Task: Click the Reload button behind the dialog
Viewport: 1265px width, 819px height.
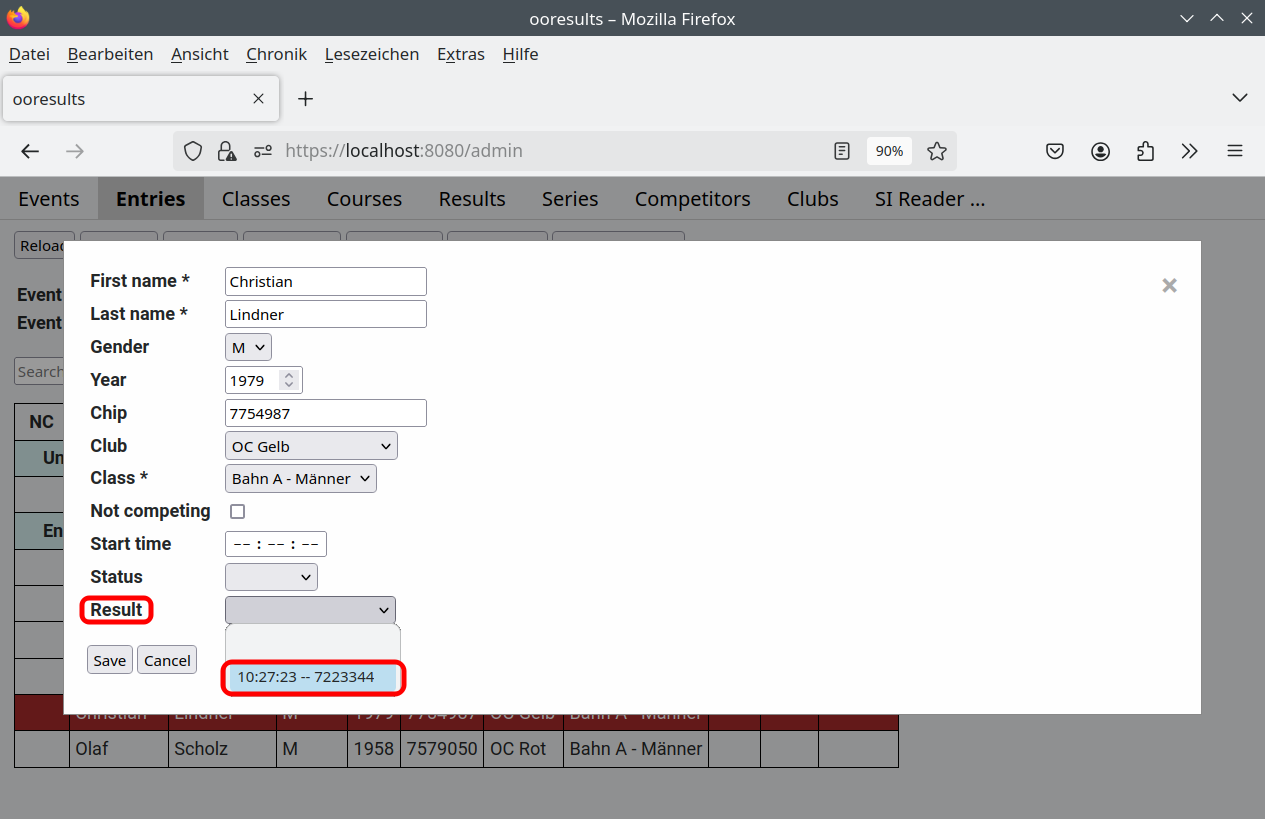Action: pos(41,245)
